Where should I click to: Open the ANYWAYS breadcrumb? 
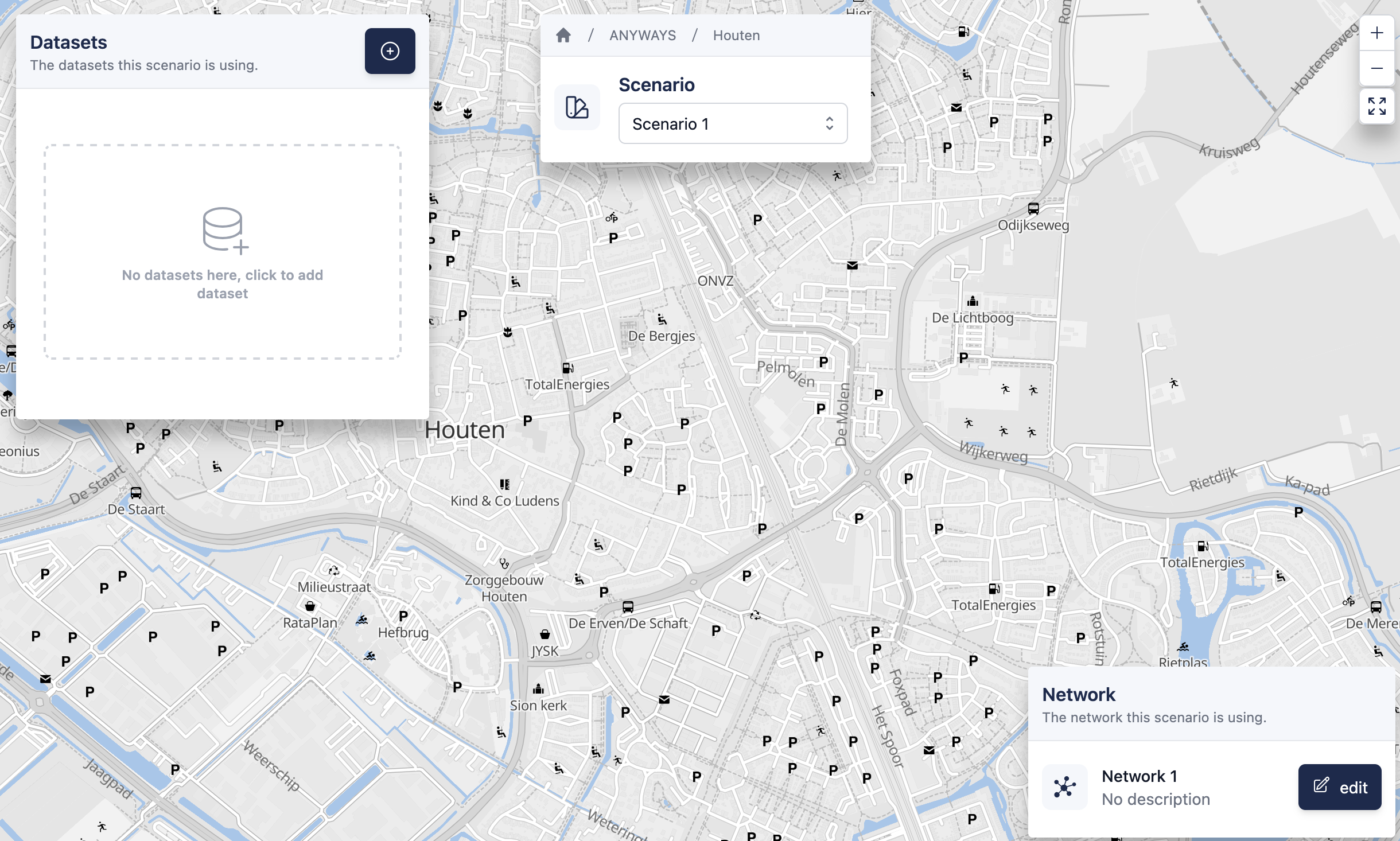point(642,36)
